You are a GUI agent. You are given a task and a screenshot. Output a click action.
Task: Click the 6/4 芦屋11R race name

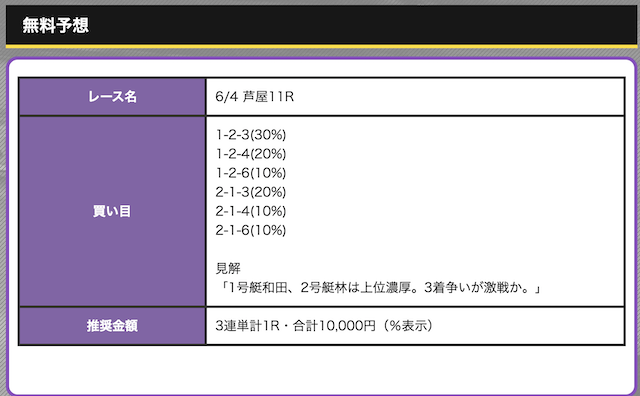pos(255,97)
